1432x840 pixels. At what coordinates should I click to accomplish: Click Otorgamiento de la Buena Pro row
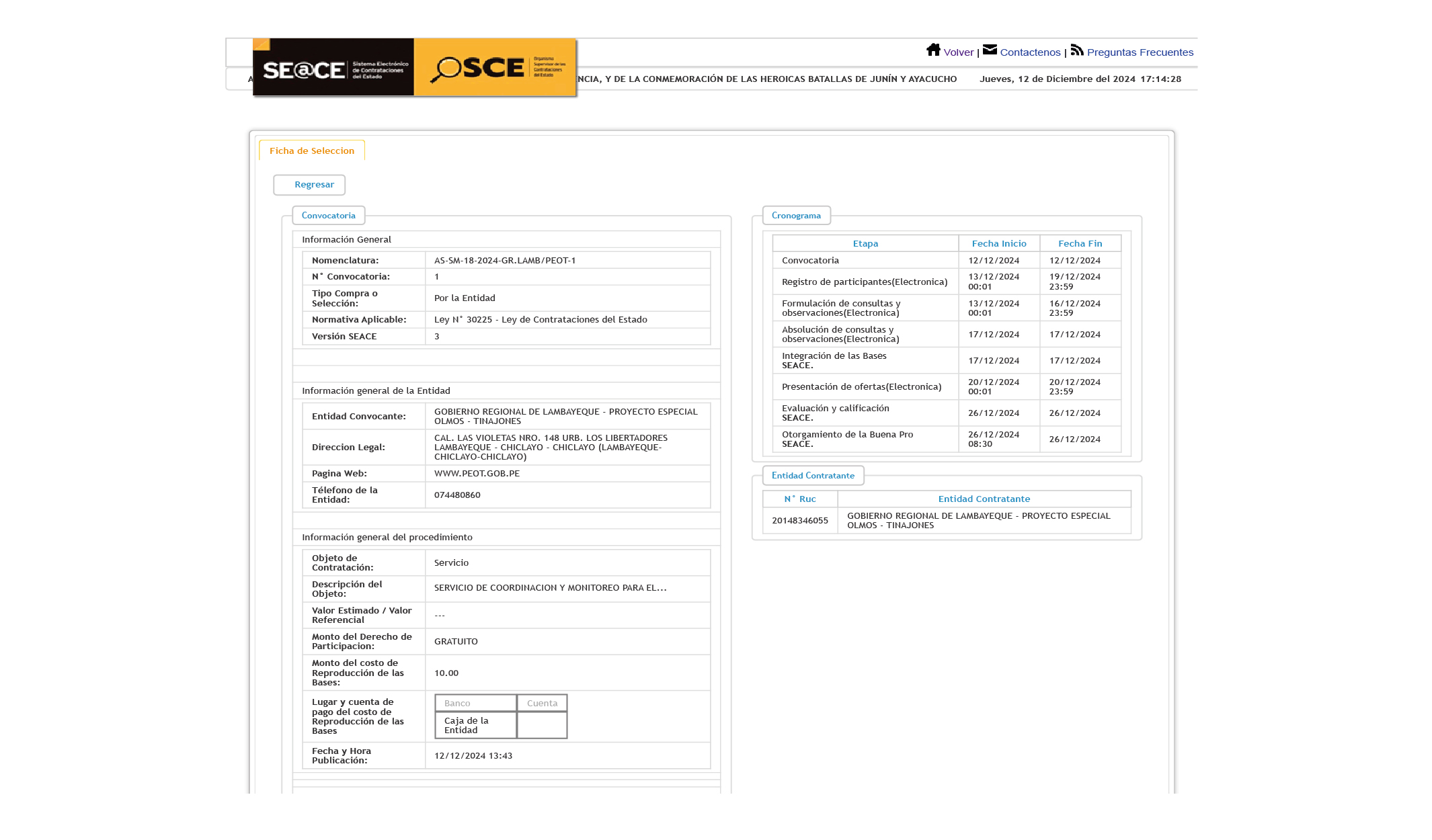947,439
